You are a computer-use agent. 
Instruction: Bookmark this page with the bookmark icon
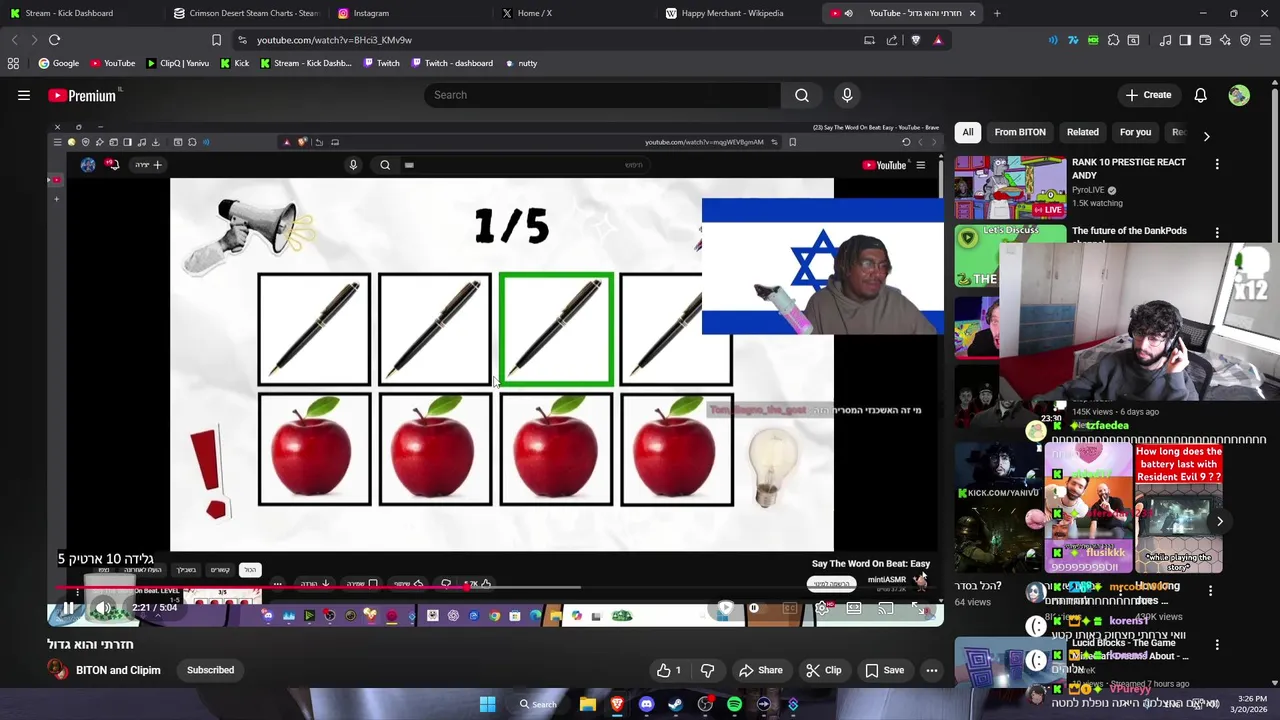tap(216, 40)
